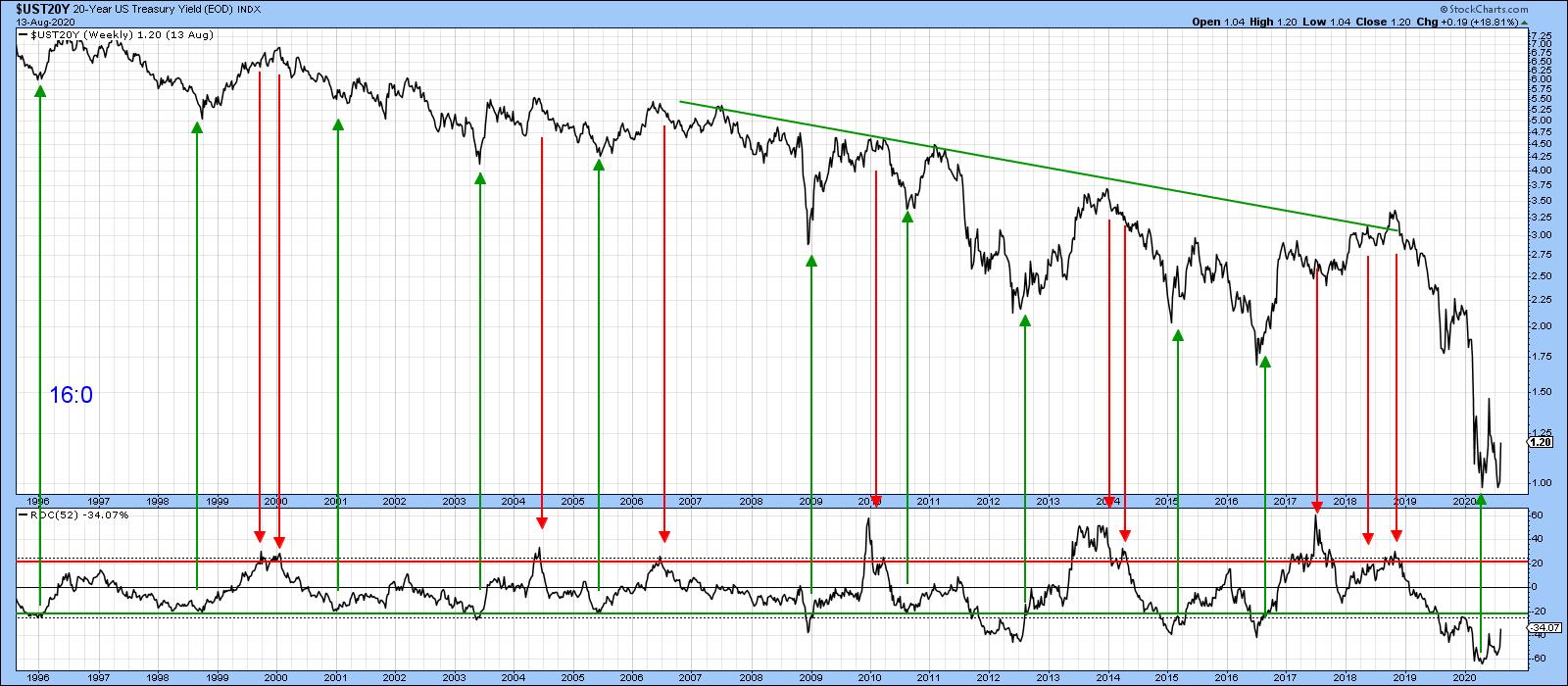The width and height of the screenshot is (1568, 686).
Task: Click the 7.25 top label on yield axis
Action: tap(1541, 35)
